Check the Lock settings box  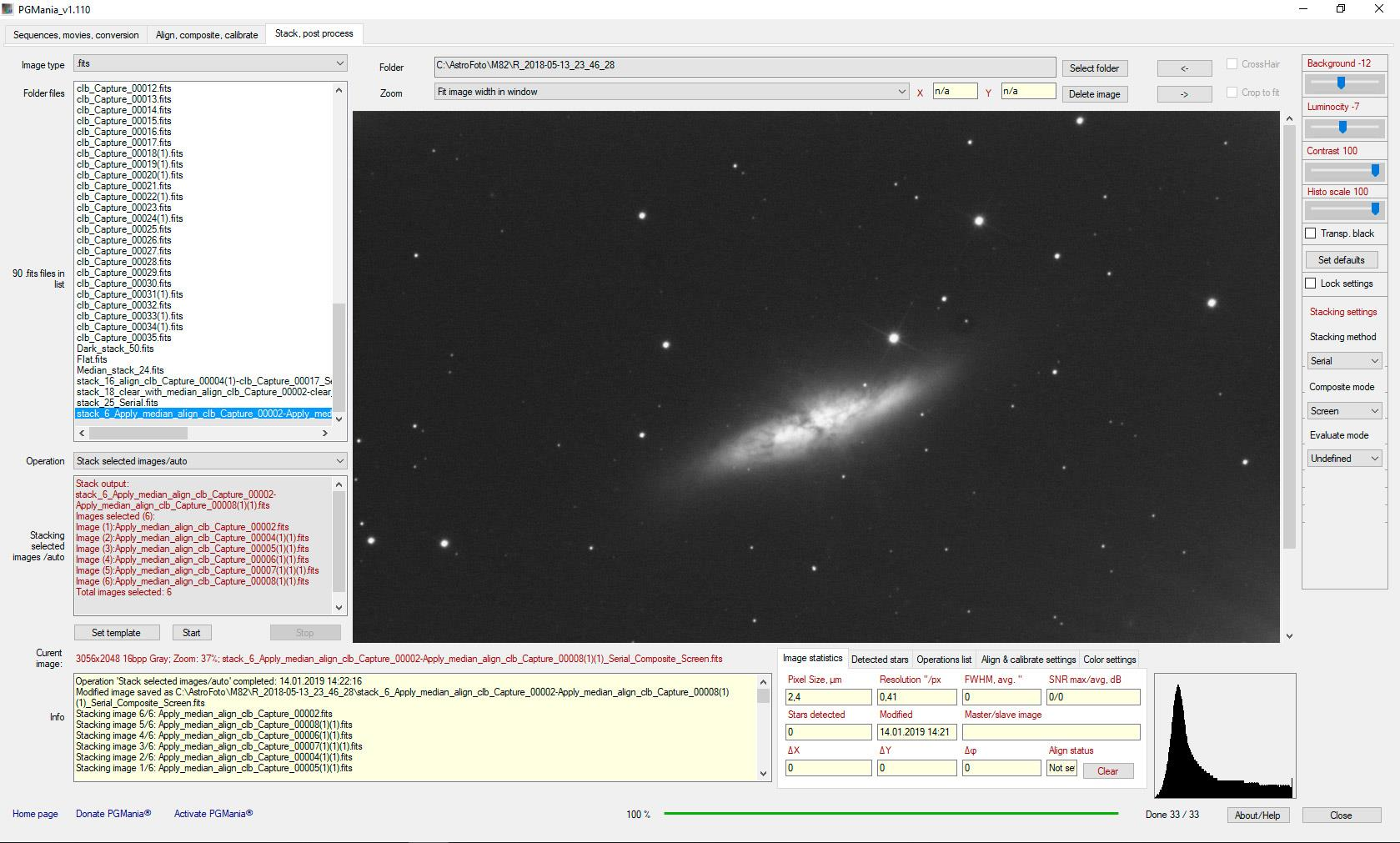point(1311,284)
